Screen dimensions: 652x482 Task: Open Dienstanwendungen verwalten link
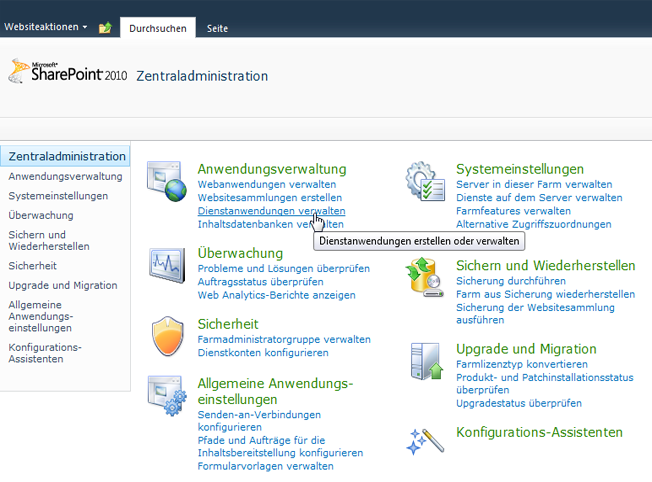coord(271,211)
